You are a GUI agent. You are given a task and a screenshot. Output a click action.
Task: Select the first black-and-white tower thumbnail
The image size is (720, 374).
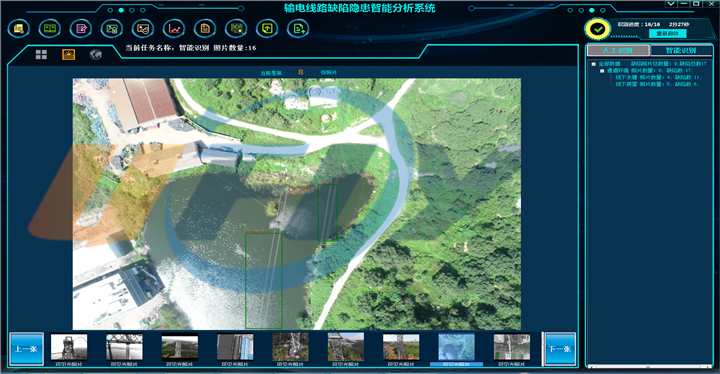(69, 347)
